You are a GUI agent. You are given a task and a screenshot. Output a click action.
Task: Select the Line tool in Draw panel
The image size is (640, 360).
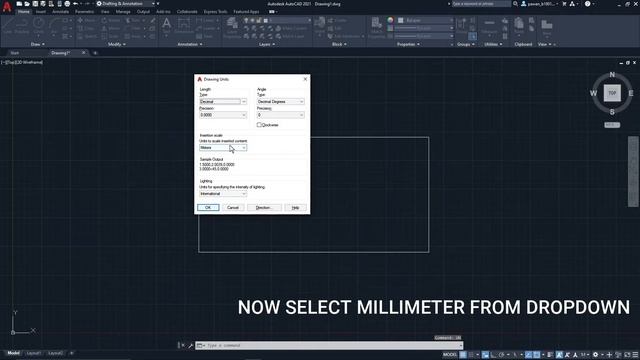point(8,26)
